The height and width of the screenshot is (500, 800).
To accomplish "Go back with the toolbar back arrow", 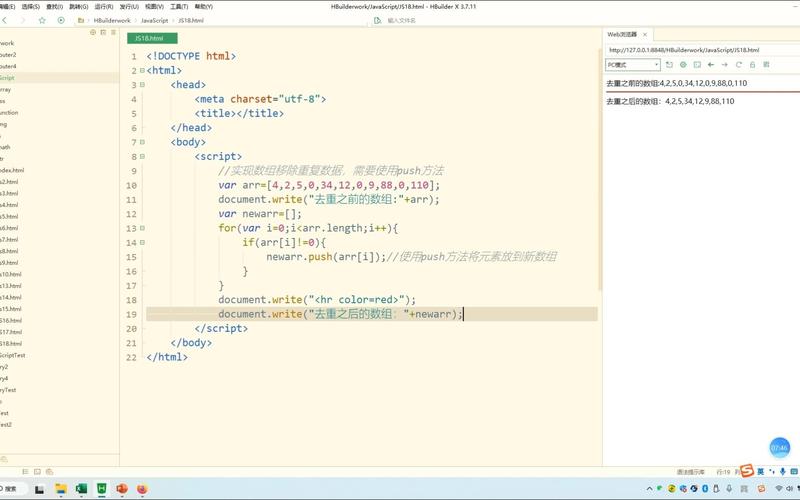I will point(5,20).
